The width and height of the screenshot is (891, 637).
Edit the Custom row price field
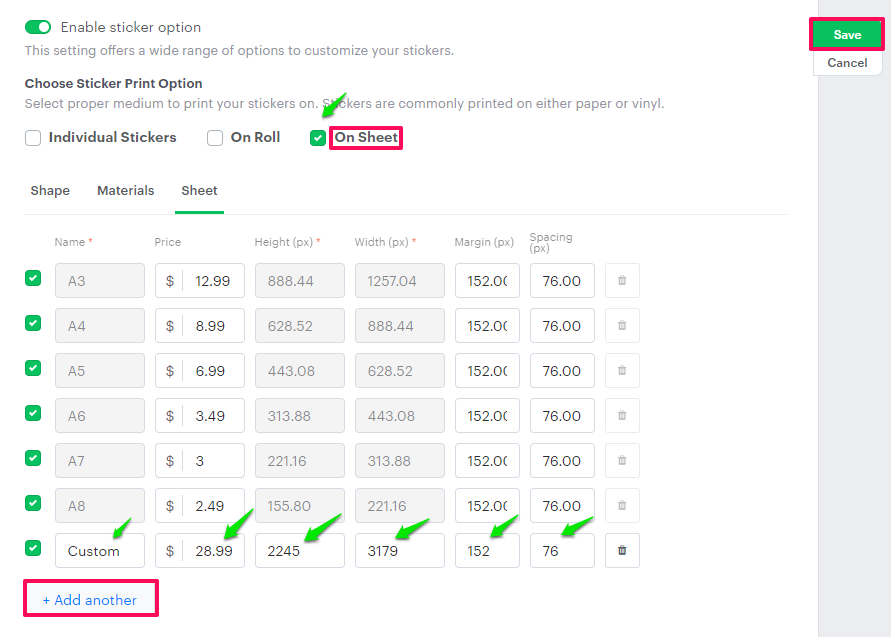(x=212, y=551)
